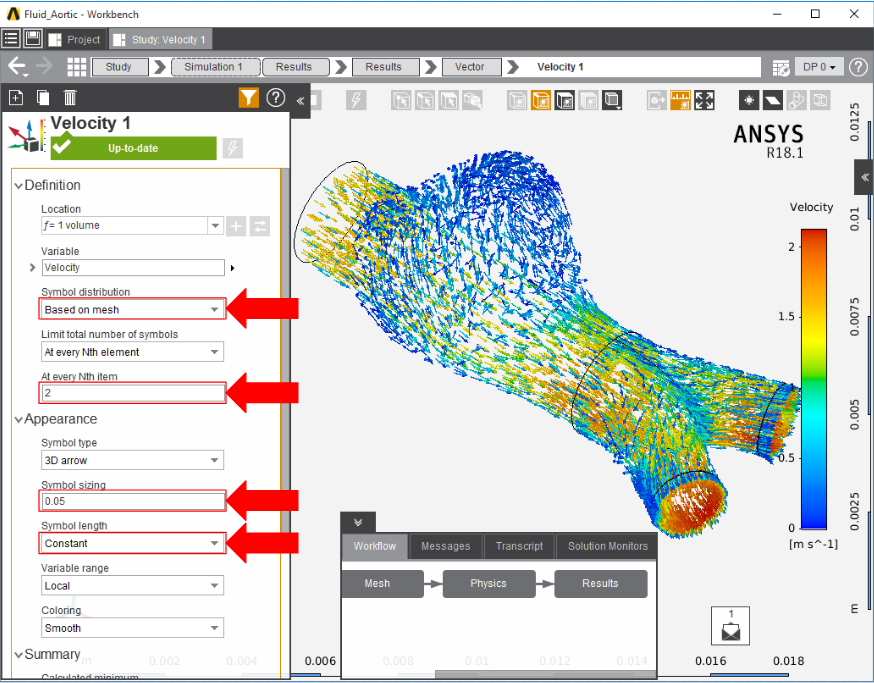Switch to the Project tab

pos(76,40)
